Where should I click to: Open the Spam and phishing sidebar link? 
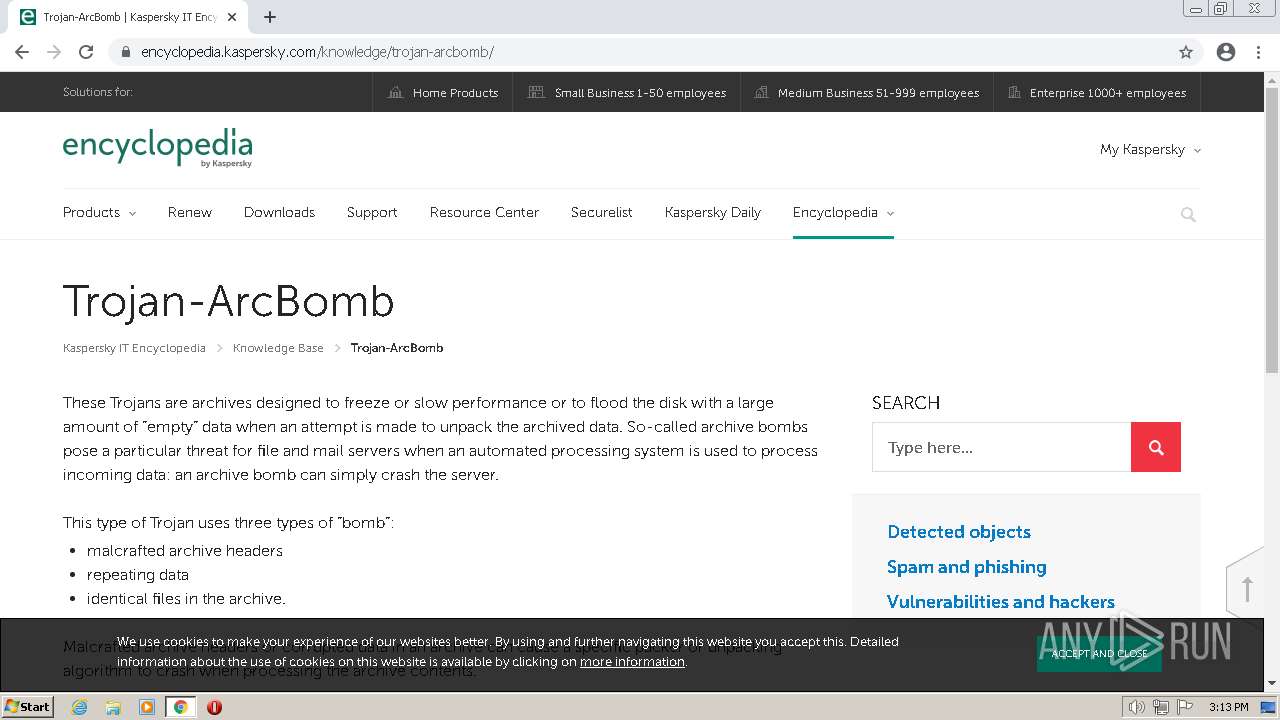[x=967, y=567]
